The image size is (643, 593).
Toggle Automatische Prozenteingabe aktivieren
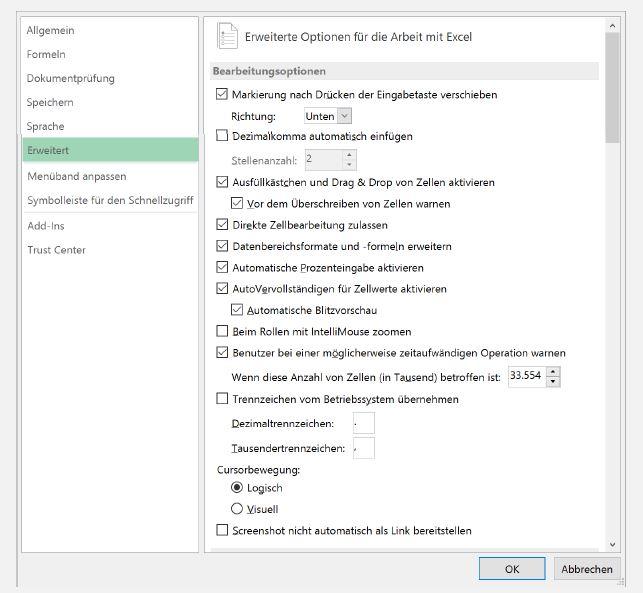point(222,267)
